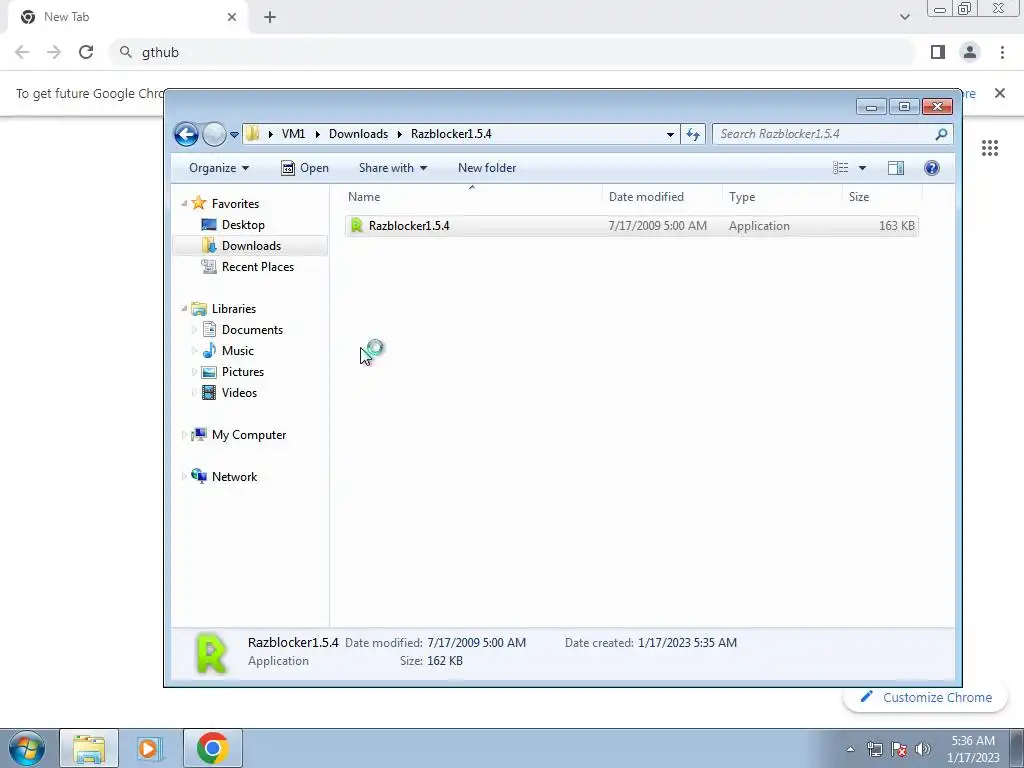This screenshot has width=1024, height=768.
Task: Click Chrome back arrow
Action: pos(22,52)
